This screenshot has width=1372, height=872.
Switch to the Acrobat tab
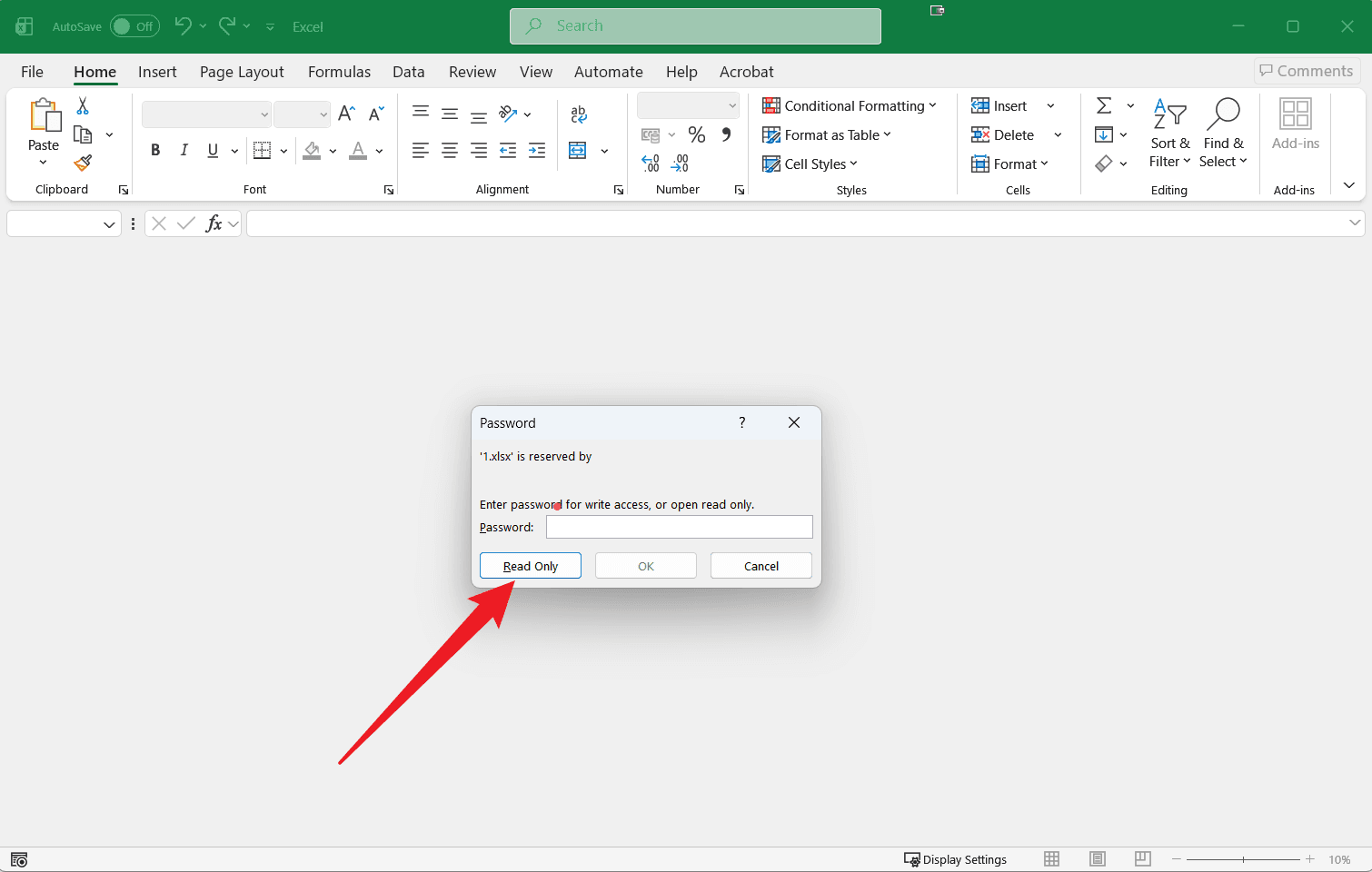[747, 72]
